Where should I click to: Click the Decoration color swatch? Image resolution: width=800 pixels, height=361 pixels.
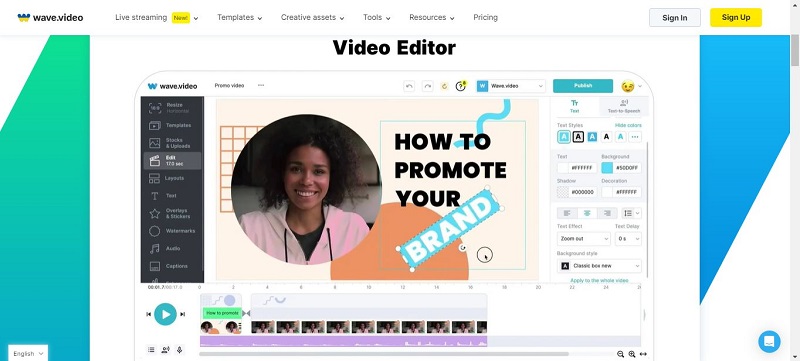pyautogui.click(x=607, y=192)
